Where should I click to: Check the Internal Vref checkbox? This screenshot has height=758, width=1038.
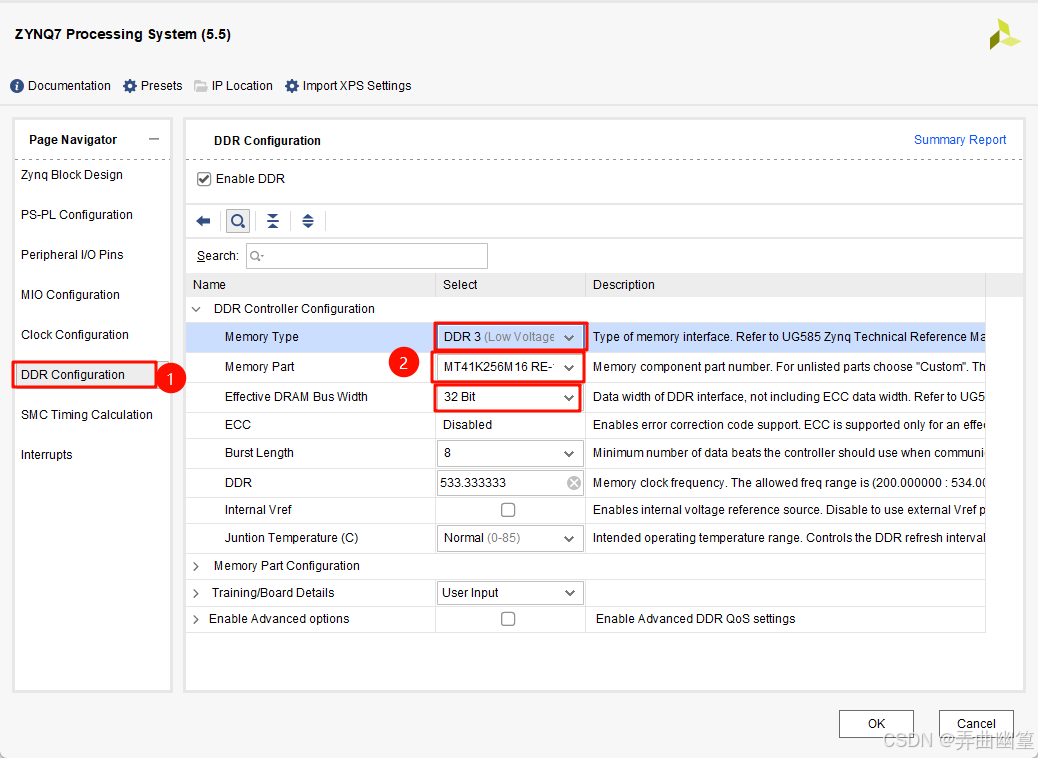coord(508,510)
